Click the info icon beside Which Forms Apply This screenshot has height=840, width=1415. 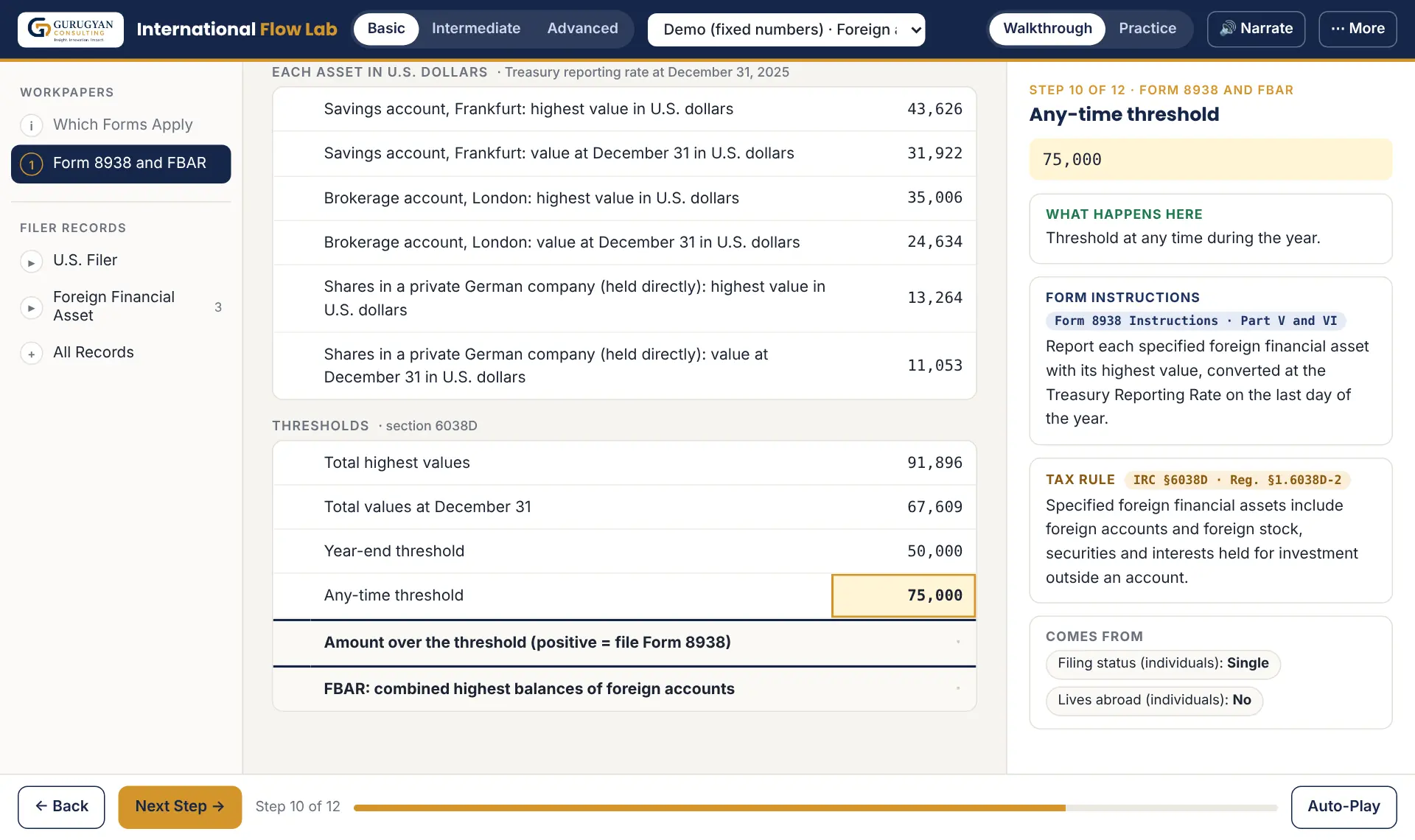pyautogui.click(x=31, y=125)
